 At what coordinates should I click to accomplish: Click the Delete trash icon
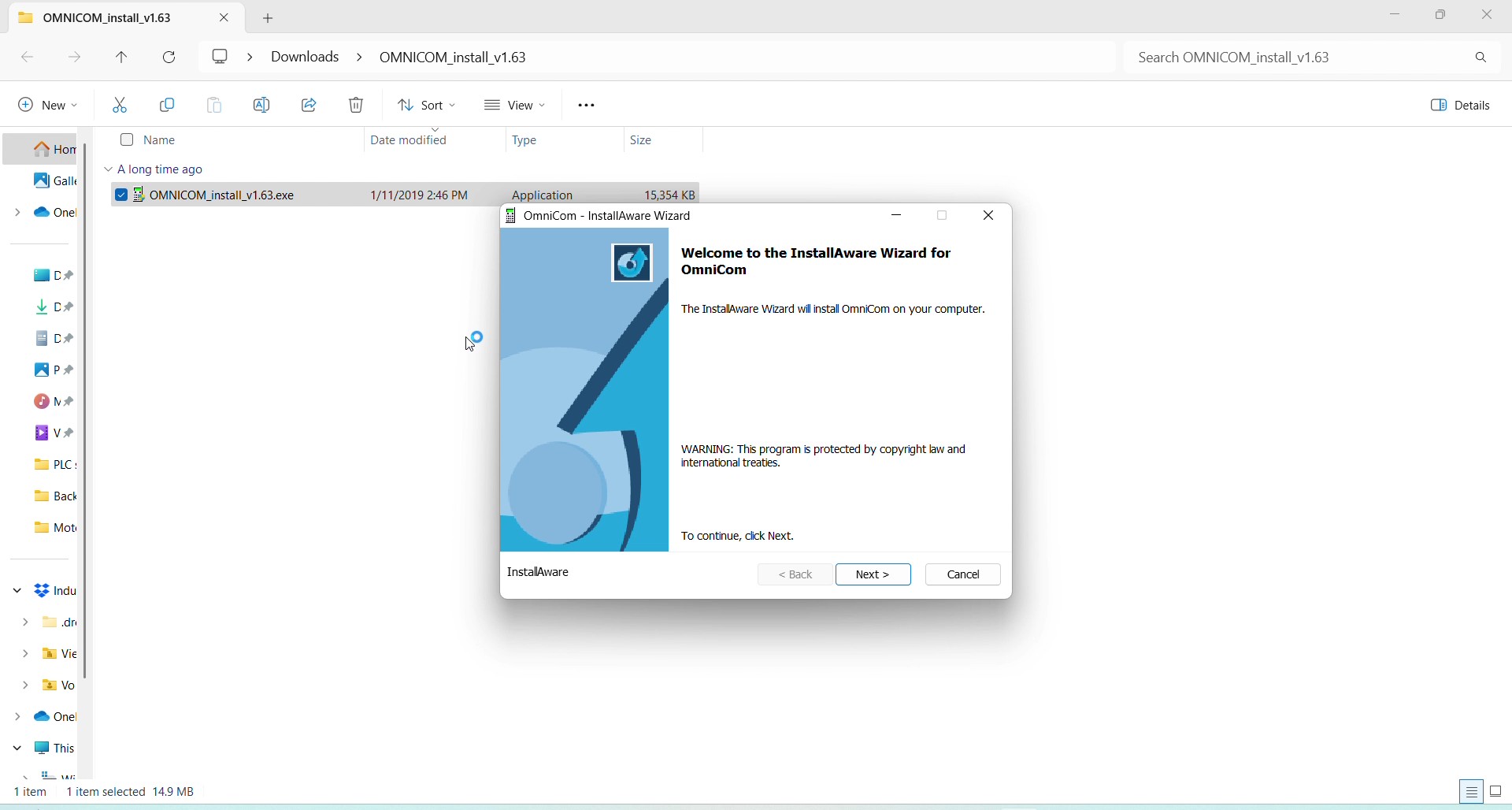358,106
